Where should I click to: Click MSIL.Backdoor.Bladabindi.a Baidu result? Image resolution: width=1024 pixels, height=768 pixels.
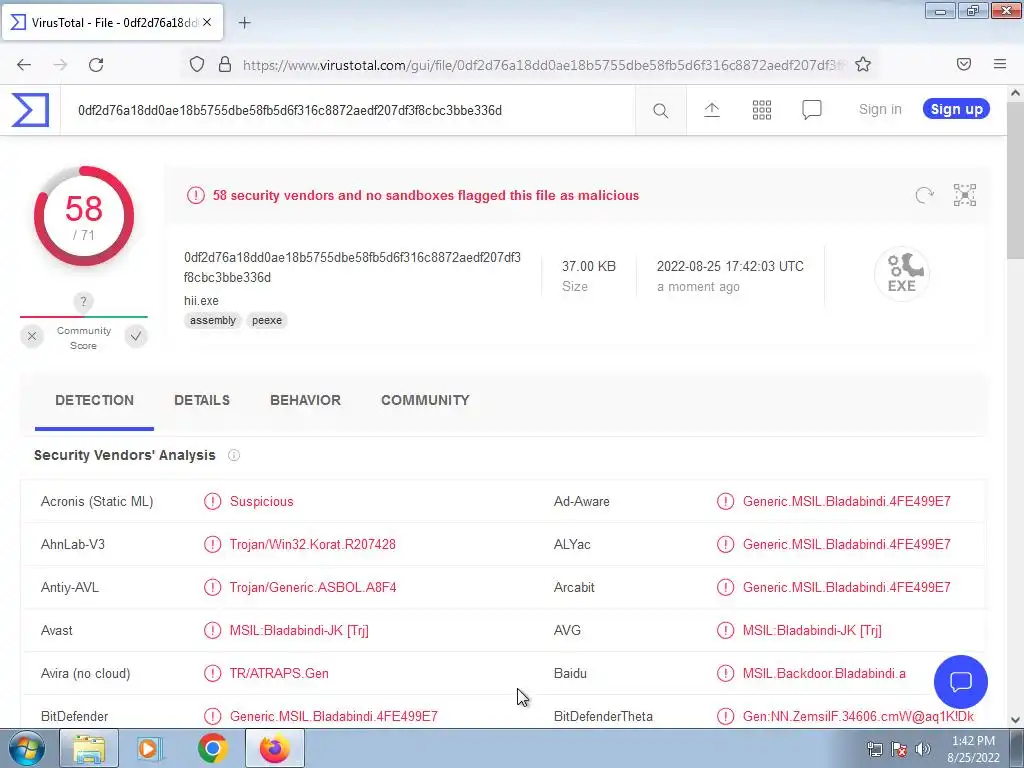tap(824, 673)
